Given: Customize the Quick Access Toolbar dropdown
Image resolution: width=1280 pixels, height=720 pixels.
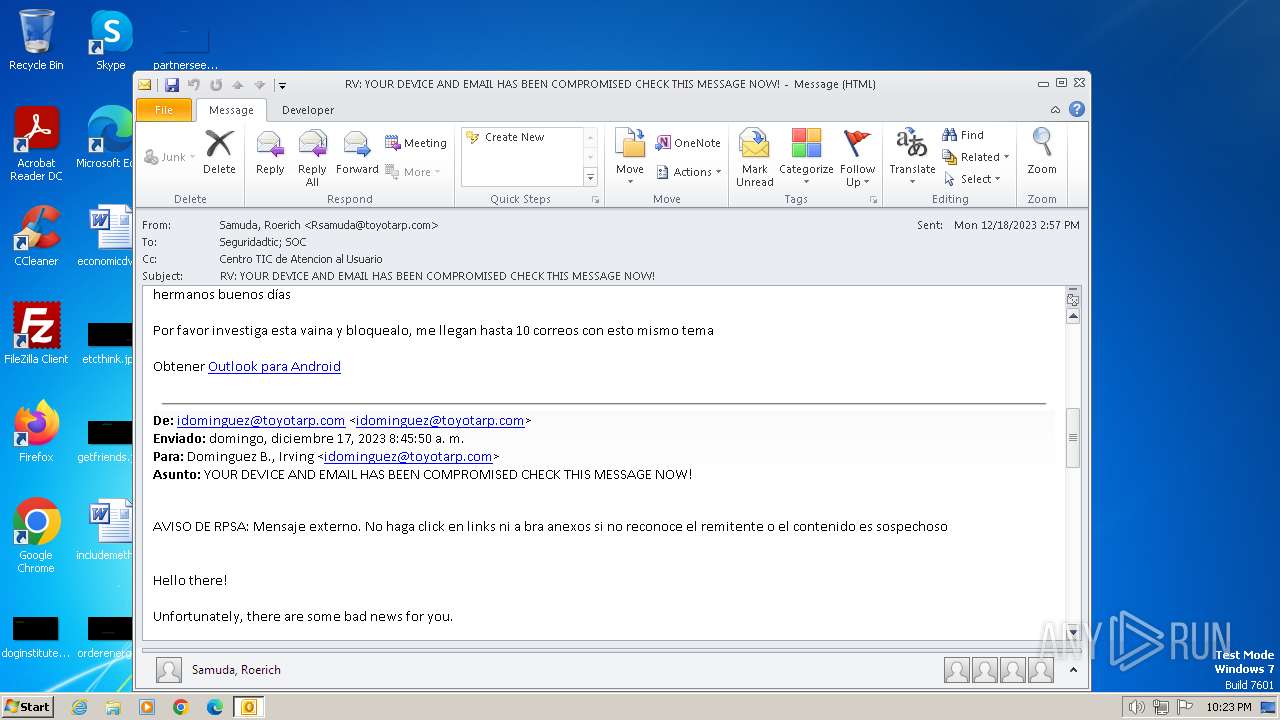Looking at the screenshot, I should [282, 86].
